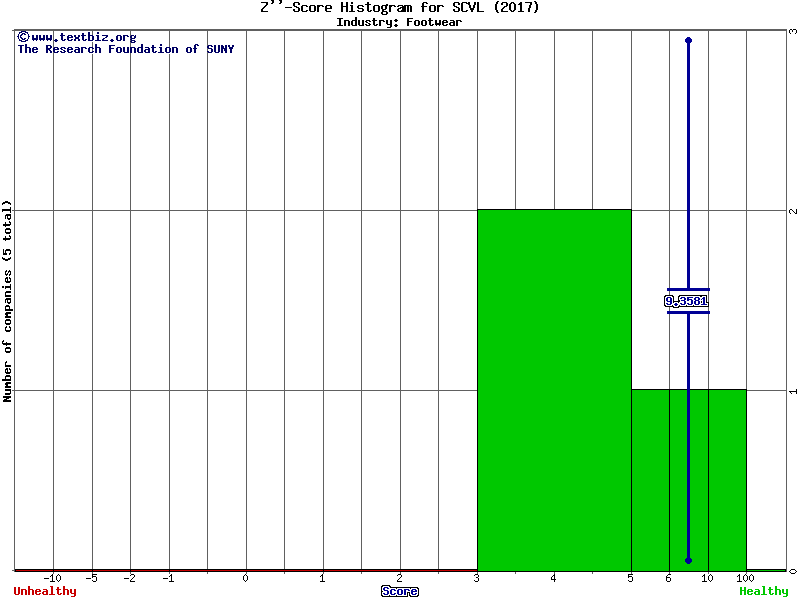This screenshot has height=600, width=800.
Task: Click the x-axis tick label "6"
Action: point(668,578)
